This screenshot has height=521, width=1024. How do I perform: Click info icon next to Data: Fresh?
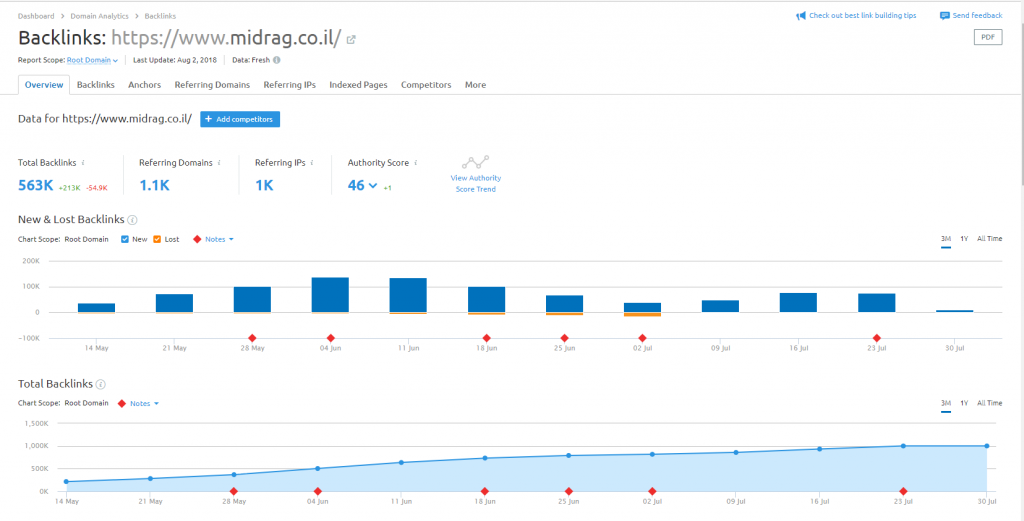pyautogui.click(x=277, y=60)
